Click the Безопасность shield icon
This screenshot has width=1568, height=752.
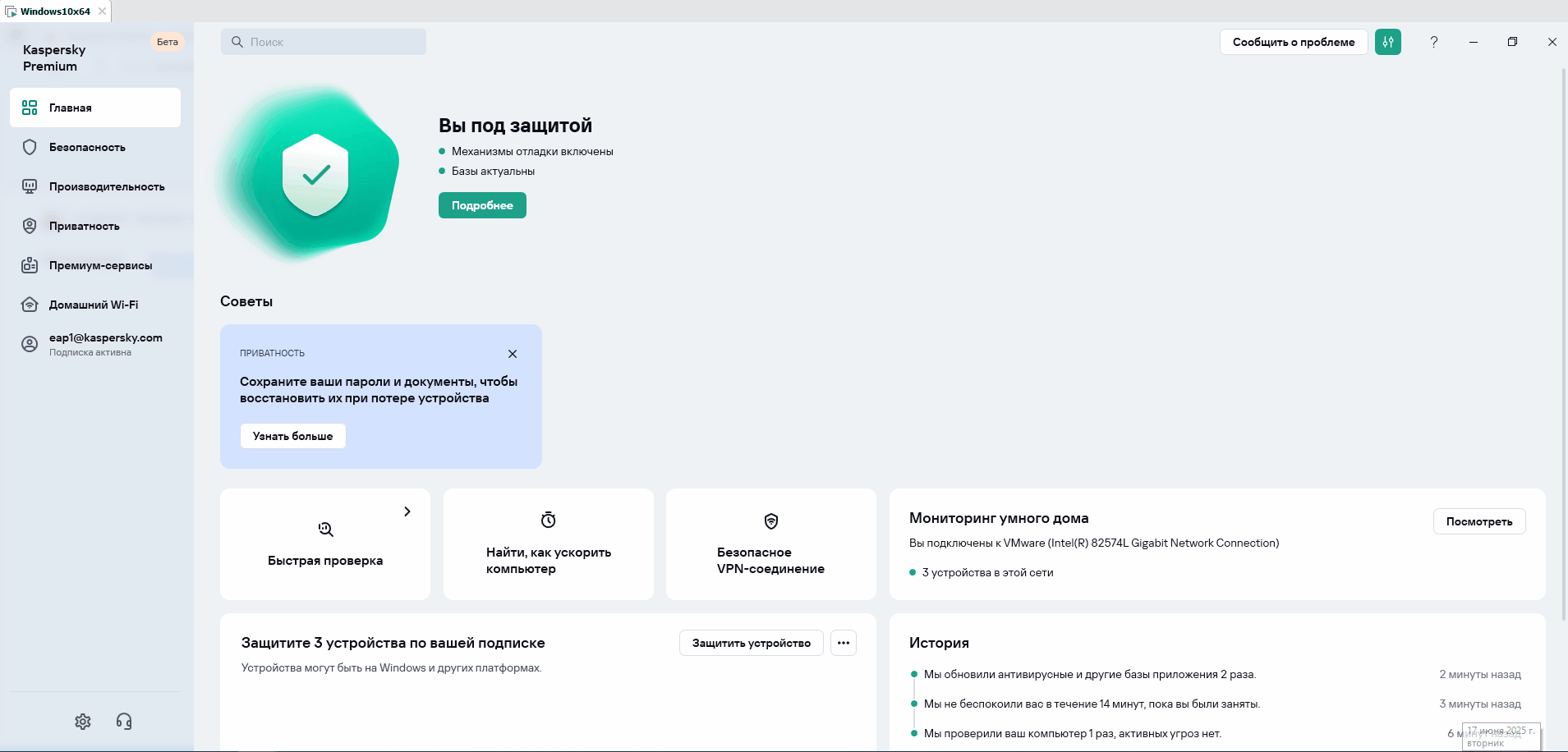click(x=30, y=147)
